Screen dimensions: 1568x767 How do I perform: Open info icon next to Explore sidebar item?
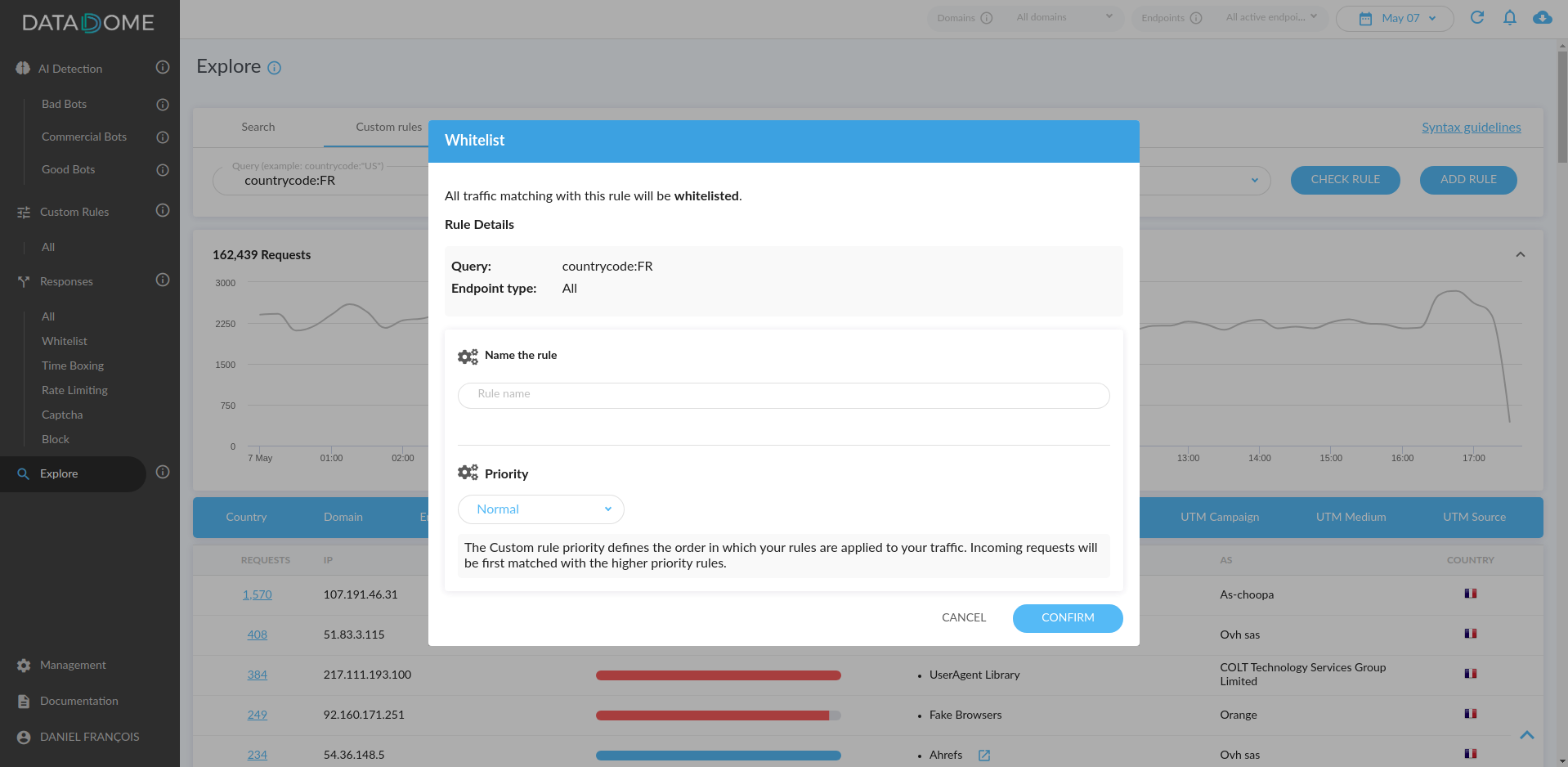tap(163, 472)
